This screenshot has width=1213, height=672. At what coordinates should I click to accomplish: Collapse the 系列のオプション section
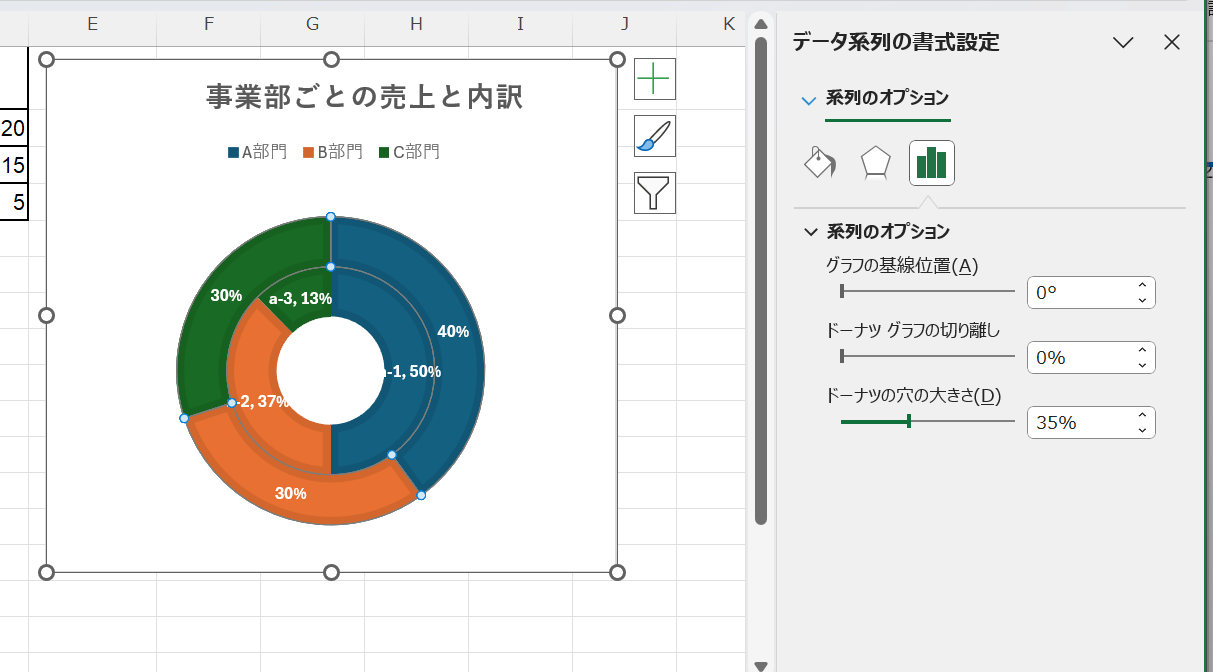(811, 232)
